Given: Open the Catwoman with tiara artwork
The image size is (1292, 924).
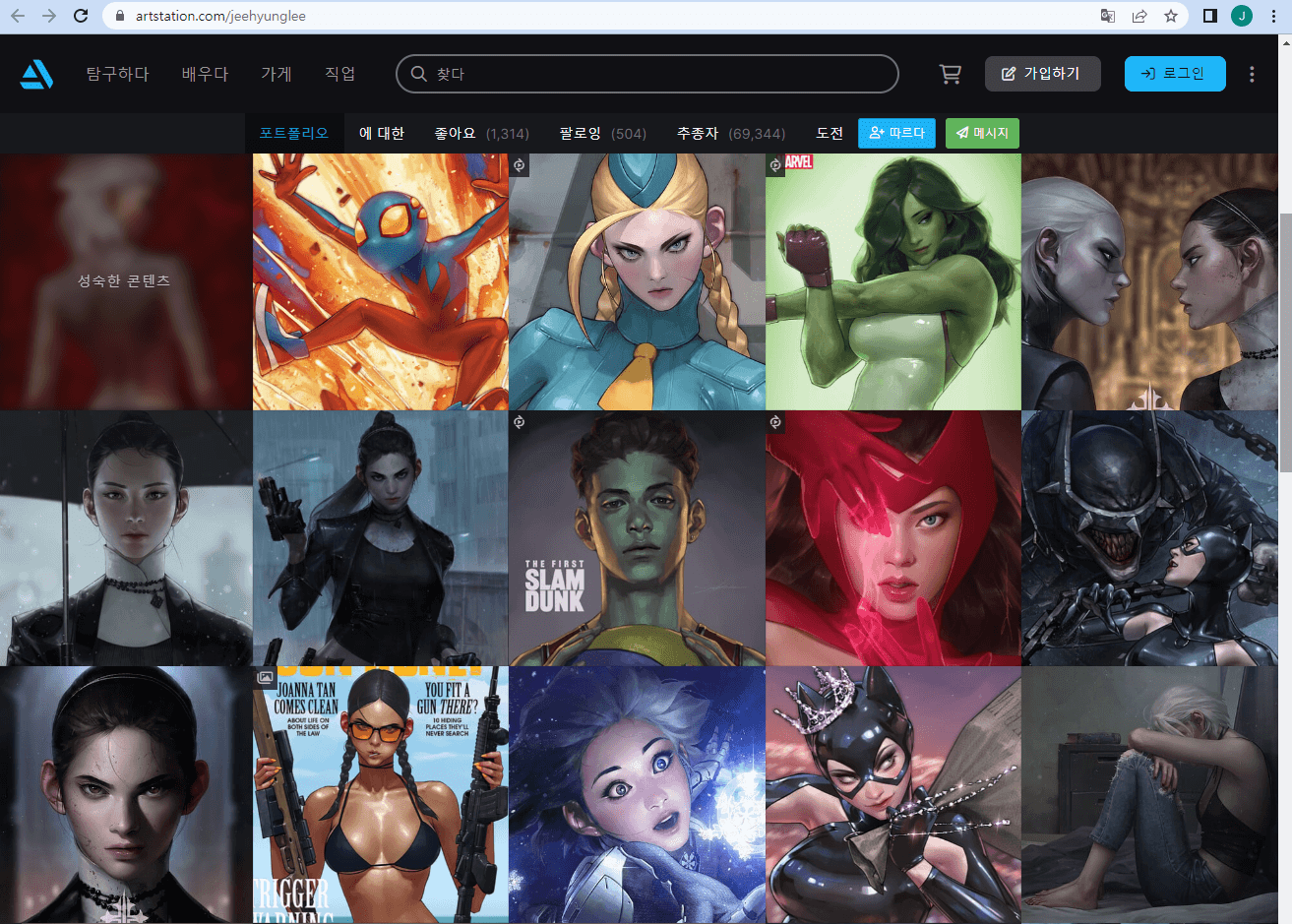Looking at the screenshot, I should [x=893, y=795].
